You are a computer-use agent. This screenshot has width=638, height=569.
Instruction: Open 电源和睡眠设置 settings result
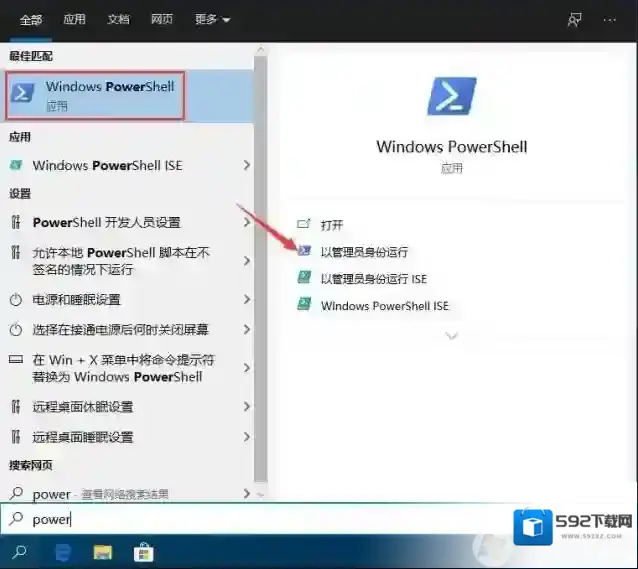(76, 300)
